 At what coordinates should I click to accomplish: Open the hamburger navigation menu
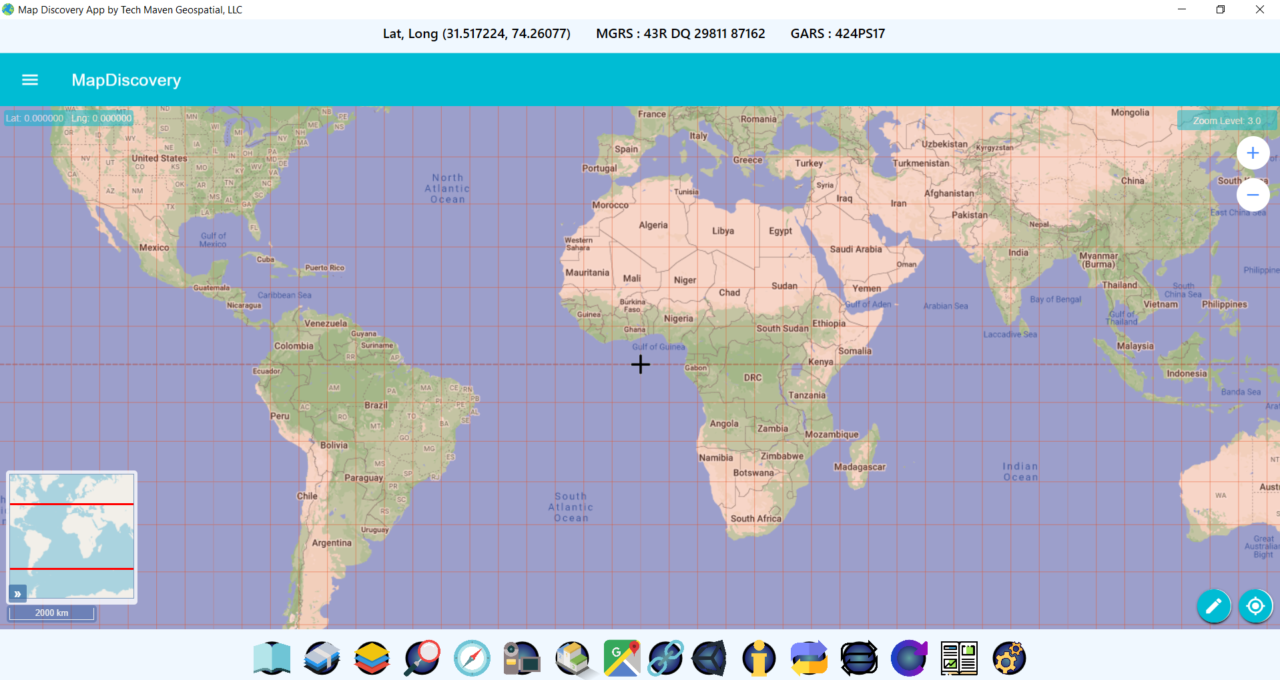point(29,80)
